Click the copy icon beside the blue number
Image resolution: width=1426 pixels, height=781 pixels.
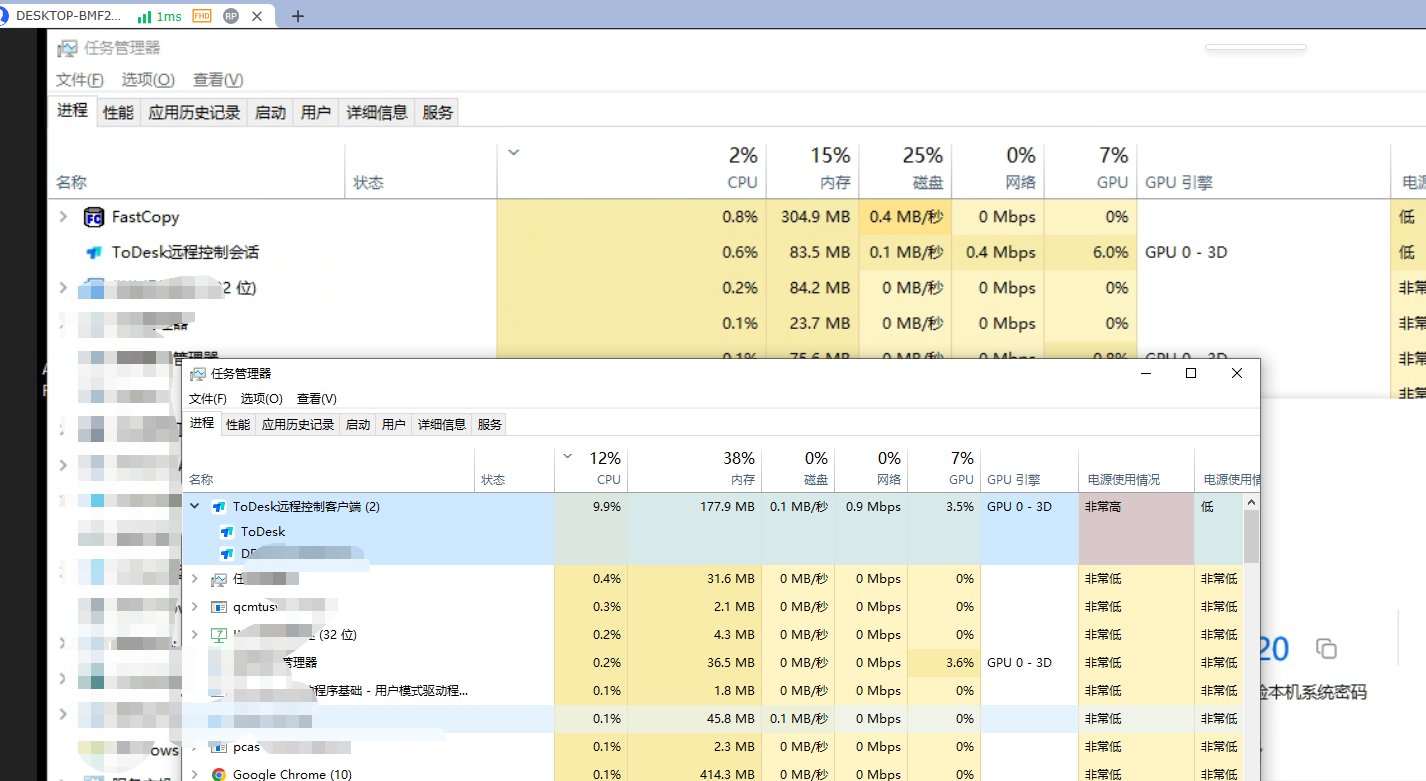pyautogui.click(x=1326, y=648)
